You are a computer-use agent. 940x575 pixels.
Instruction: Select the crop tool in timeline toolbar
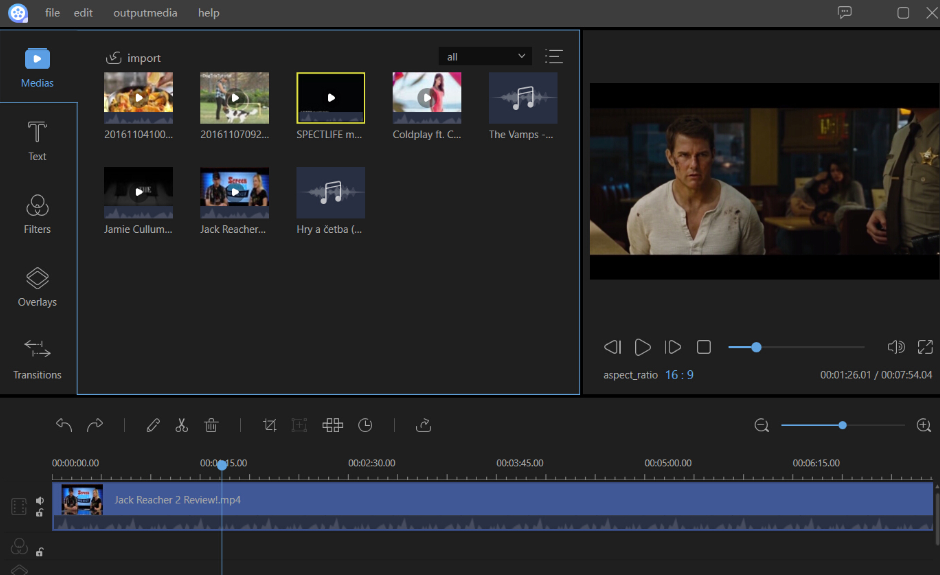point(269,425)
